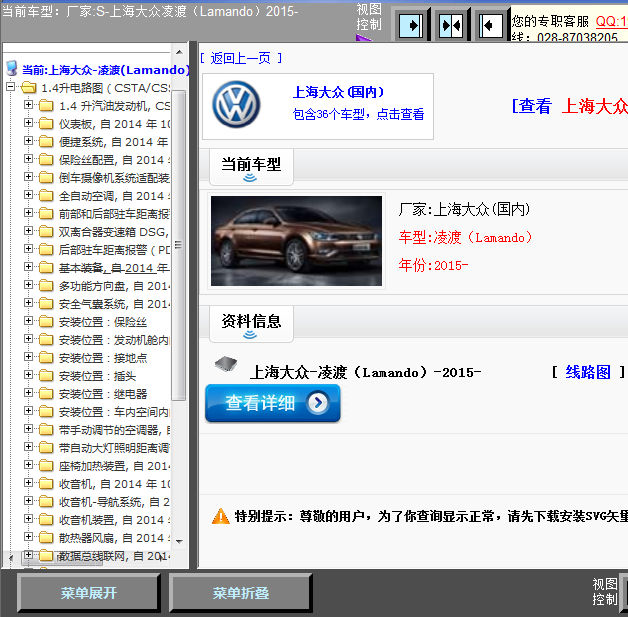Click the folder icon for 散热器风扇
The image size is (628, 617).
pyautogui.click(x=46, y=538)
